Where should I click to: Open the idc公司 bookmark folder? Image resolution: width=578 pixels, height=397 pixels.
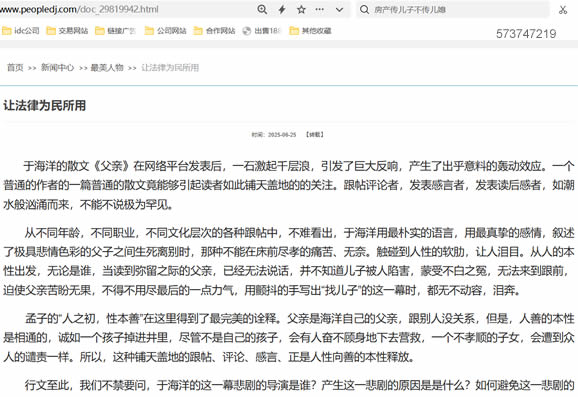click(x=21, y=31)
